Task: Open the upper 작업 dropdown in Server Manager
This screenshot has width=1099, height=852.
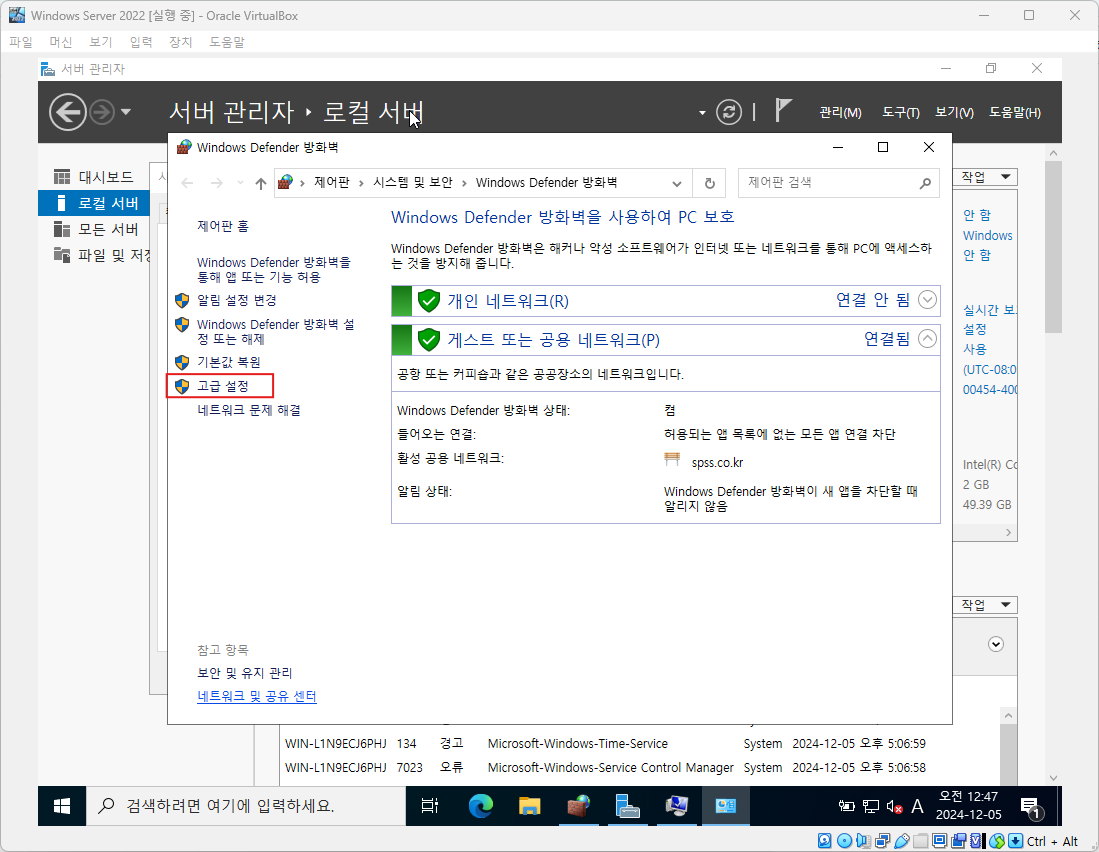Action: click(x=985, y=177)
